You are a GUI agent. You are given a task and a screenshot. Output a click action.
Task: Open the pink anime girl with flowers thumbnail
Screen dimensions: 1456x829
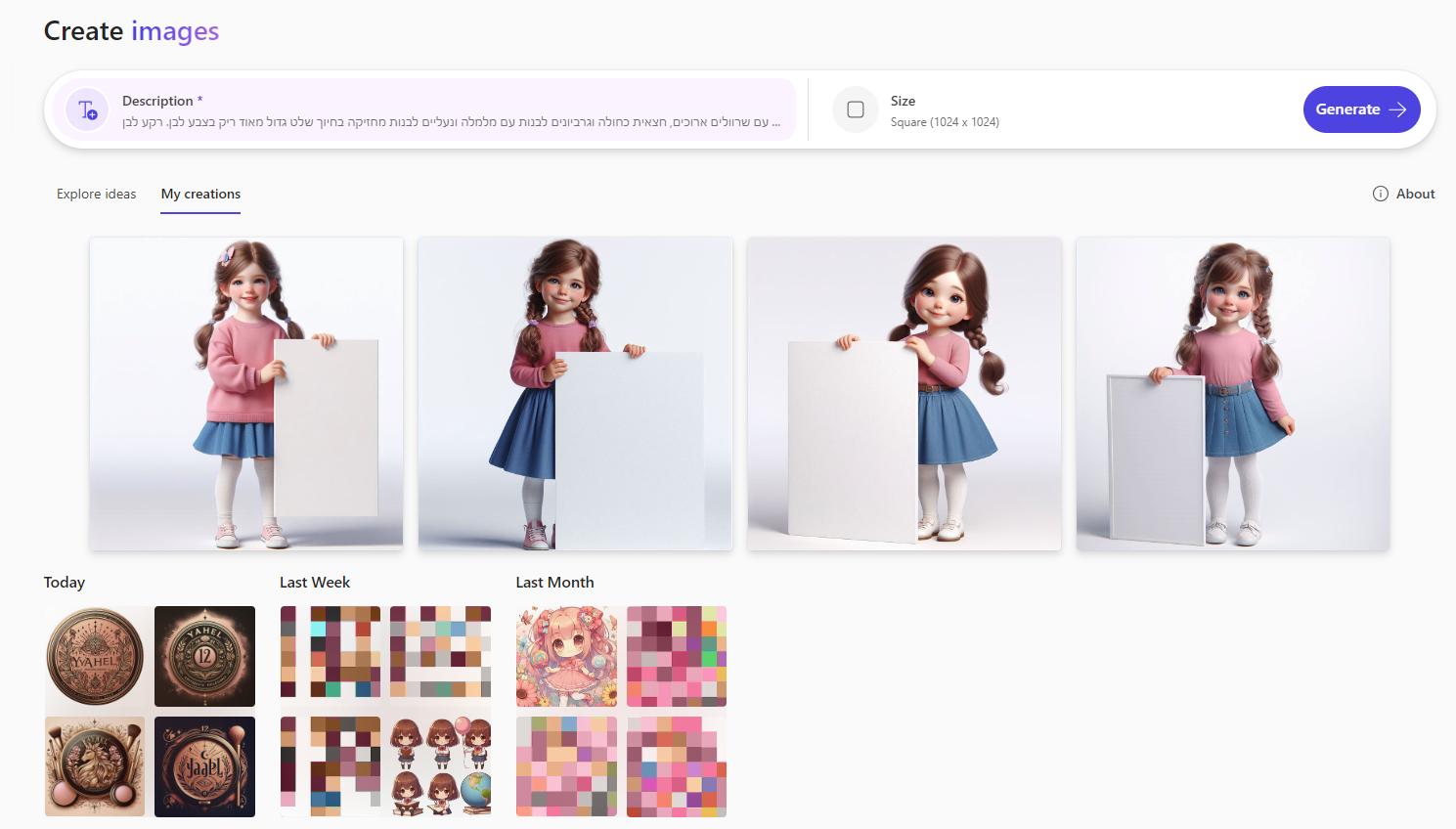pyautogui.click(x=566, y=656)
